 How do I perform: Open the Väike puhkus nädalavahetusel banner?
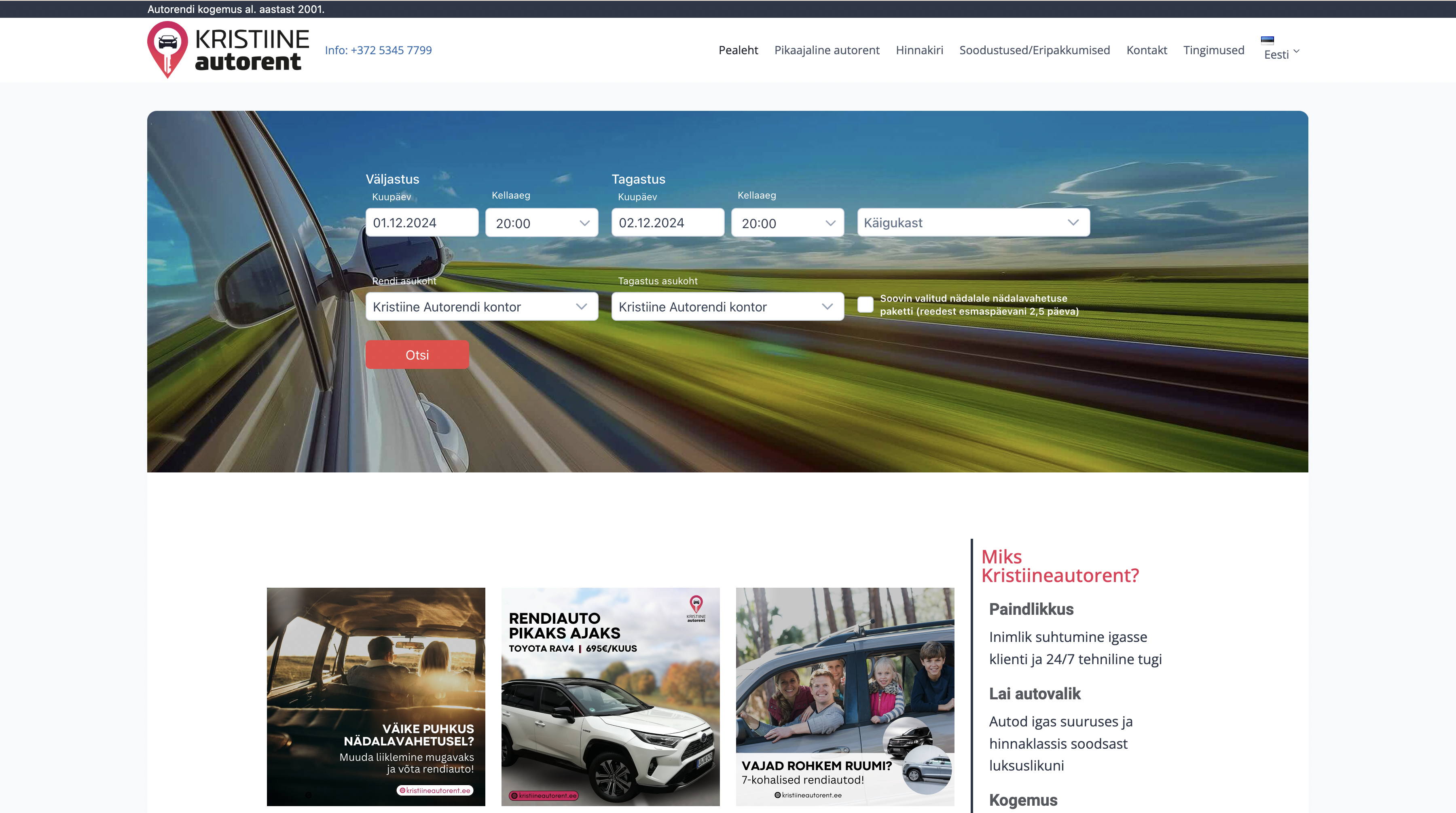376,697
